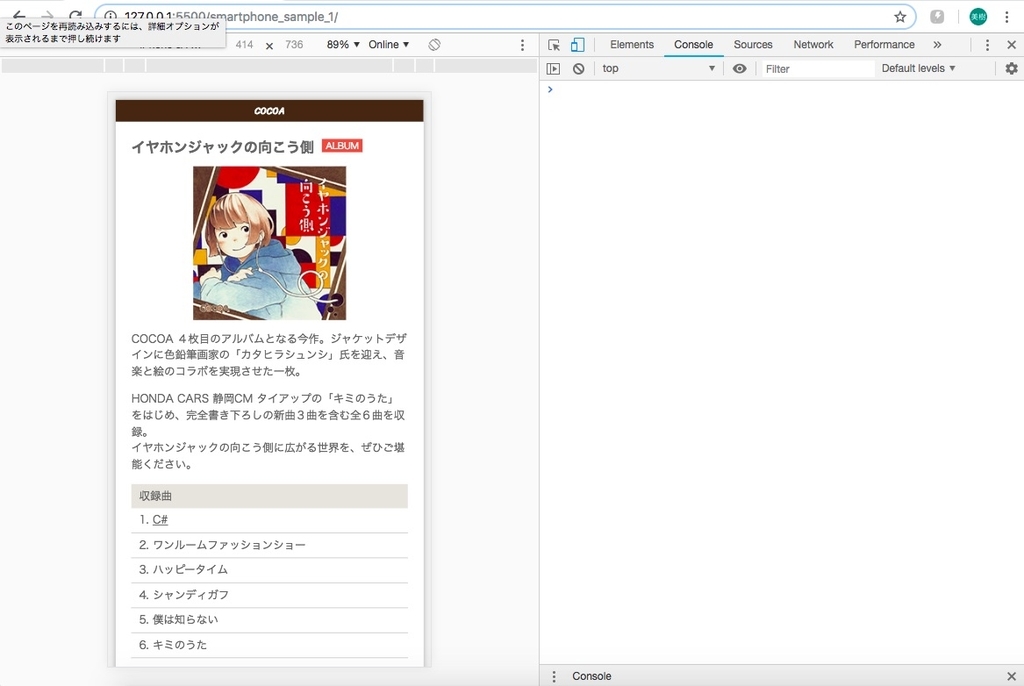Open the DevTools customize menu via three-dot icon

pos(986,44)
